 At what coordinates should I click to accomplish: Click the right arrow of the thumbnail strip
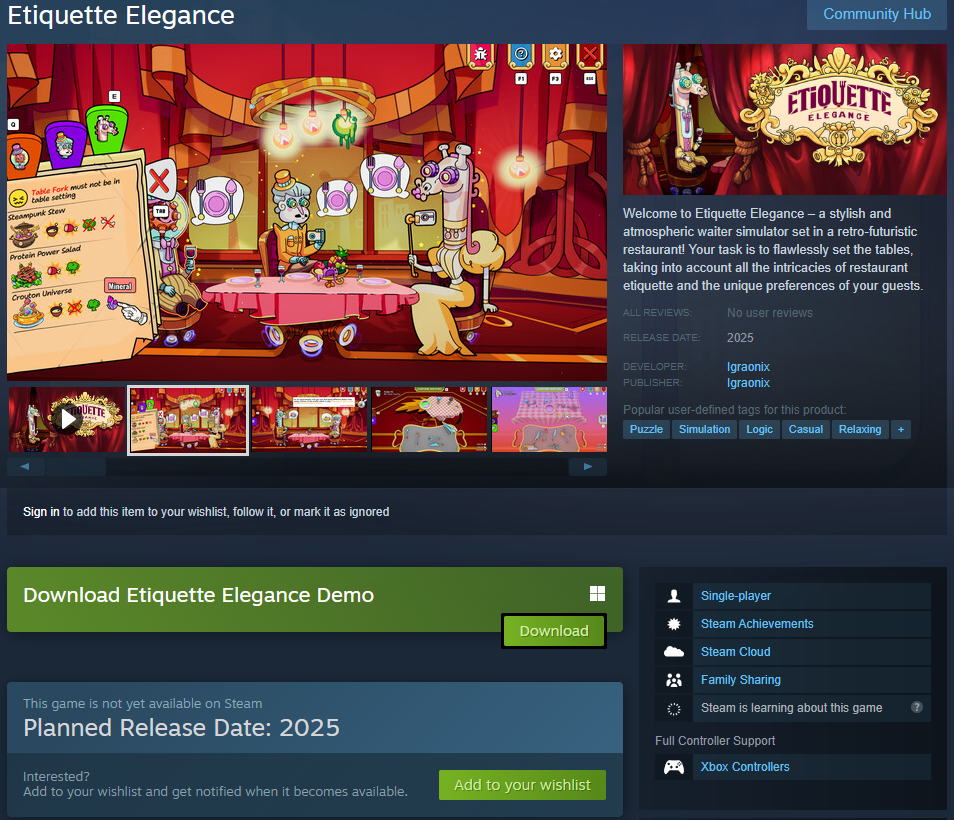coord(588,467)
